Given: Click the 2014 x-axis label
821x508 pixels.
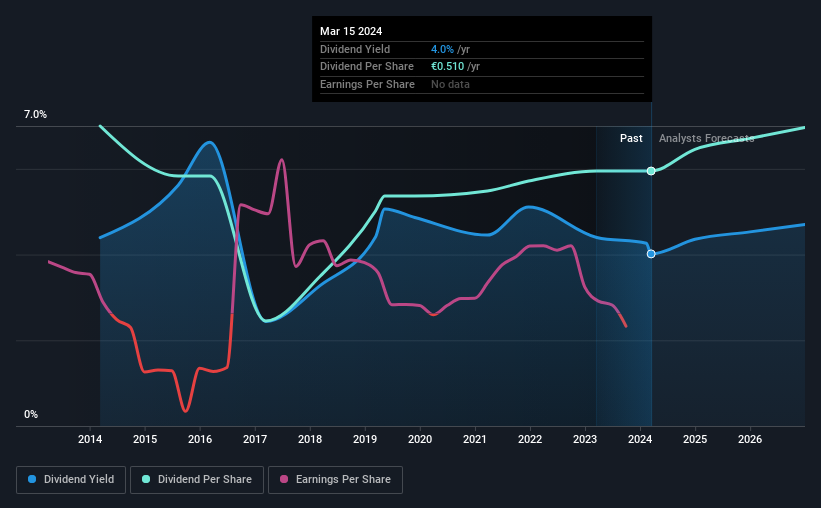Looking at the screenshot, I should [90, 439].
